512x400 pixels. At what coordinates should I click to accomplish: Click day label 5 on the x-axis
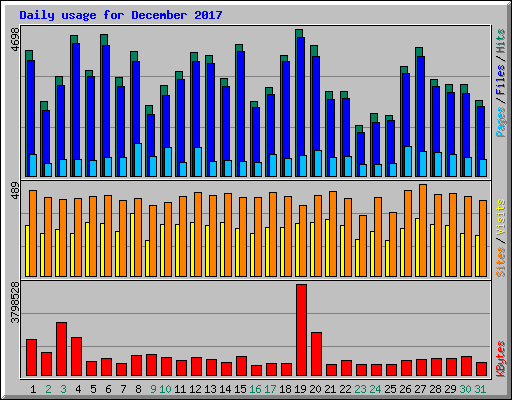93,389
